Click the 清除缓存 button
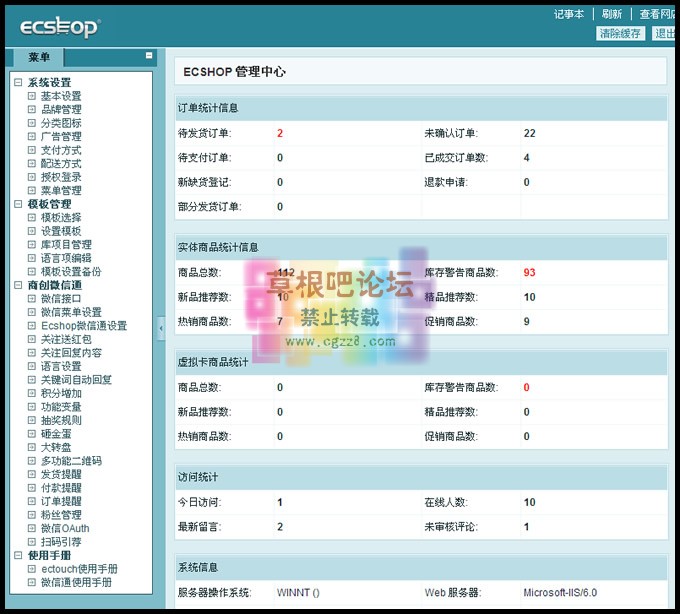The image size is (680, 614). tap(620, 33)
